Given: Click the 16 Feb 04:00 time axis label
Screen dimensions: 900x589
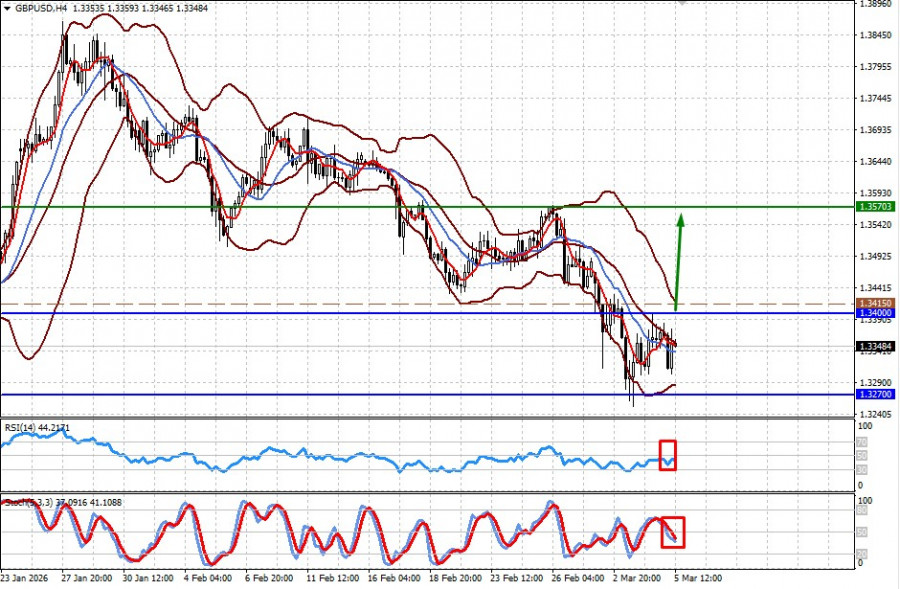Looking at the screenshot, I should 393,578.
